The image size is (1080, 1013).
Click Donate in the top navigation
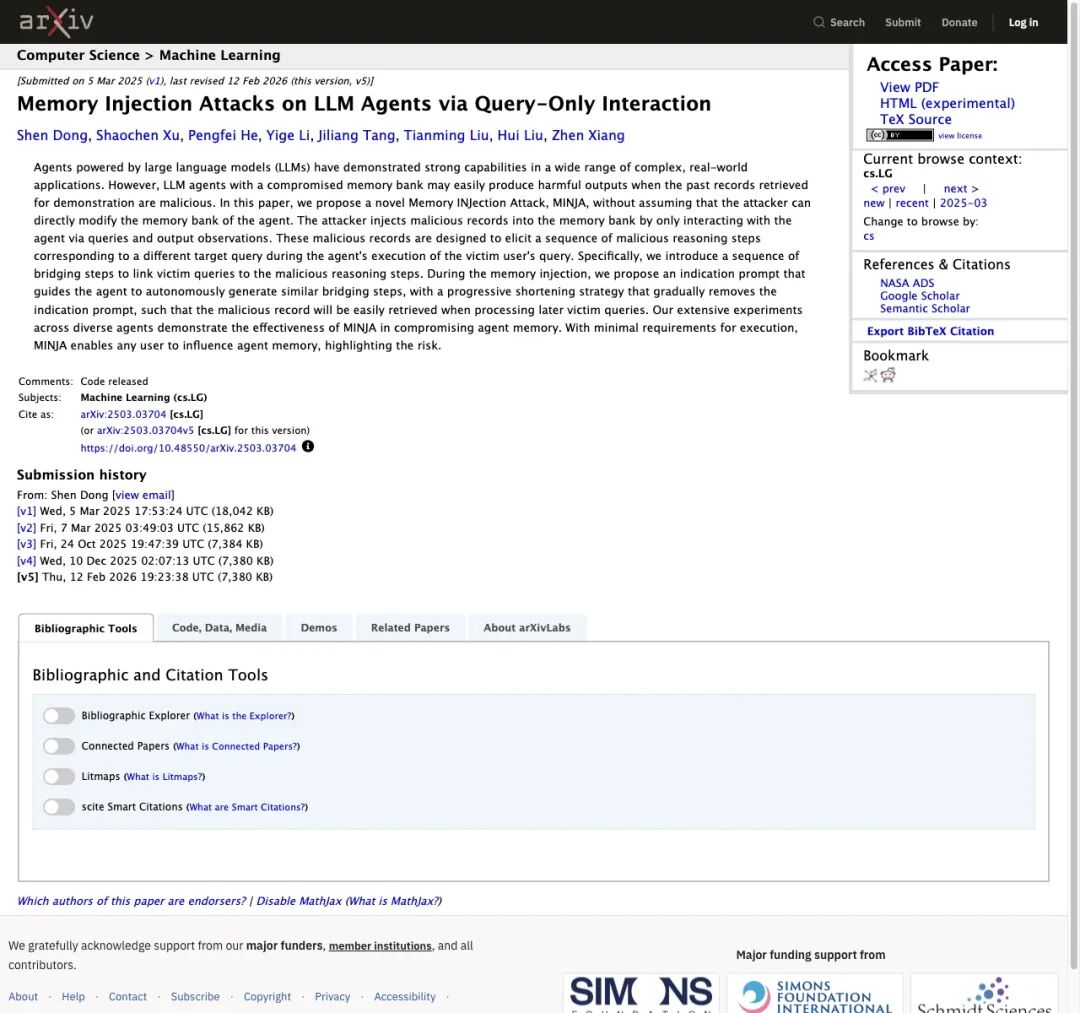[x=959, y=22]
